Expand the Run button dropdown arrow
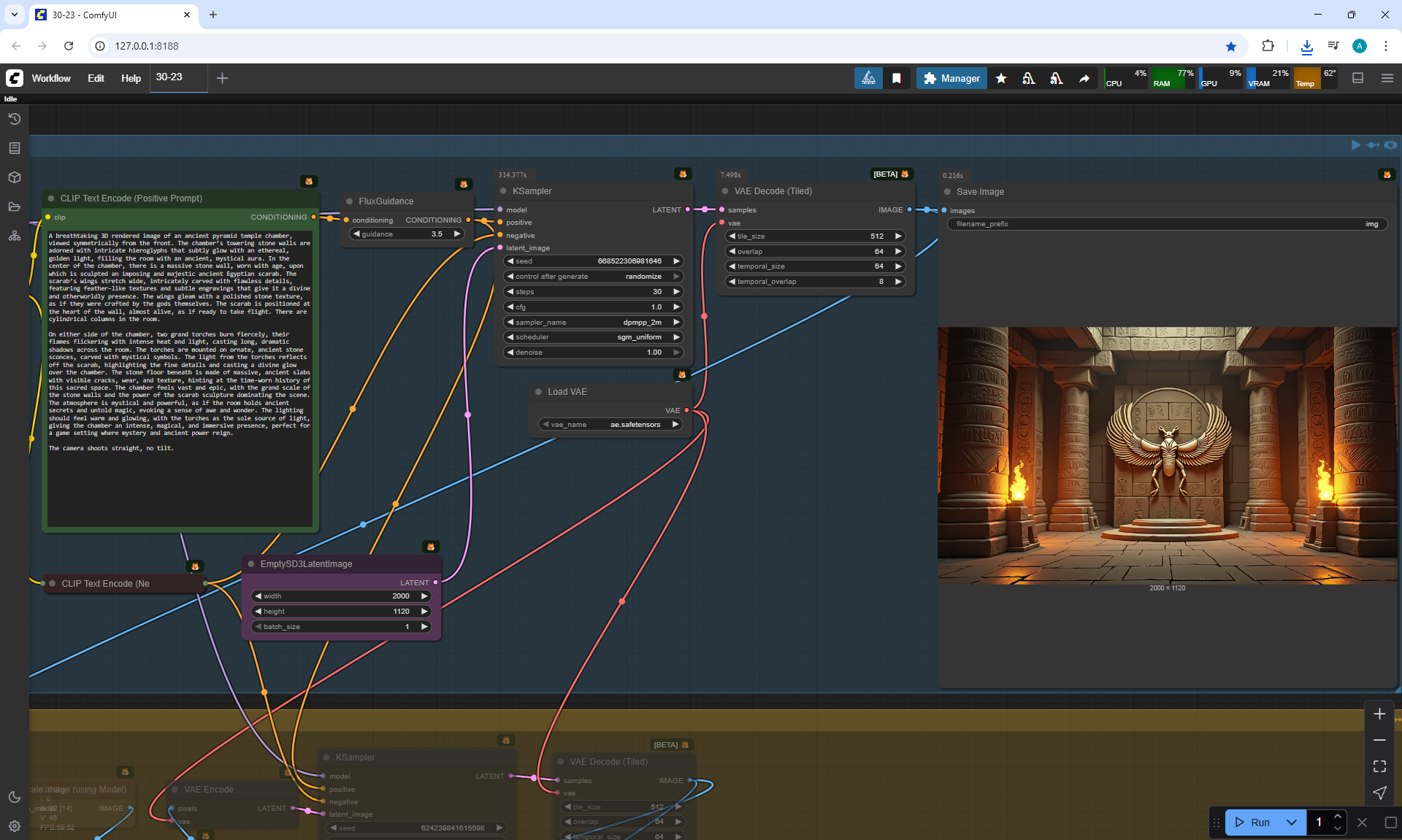This screenshot has width=1402, height=840. tap(1291, 822)
